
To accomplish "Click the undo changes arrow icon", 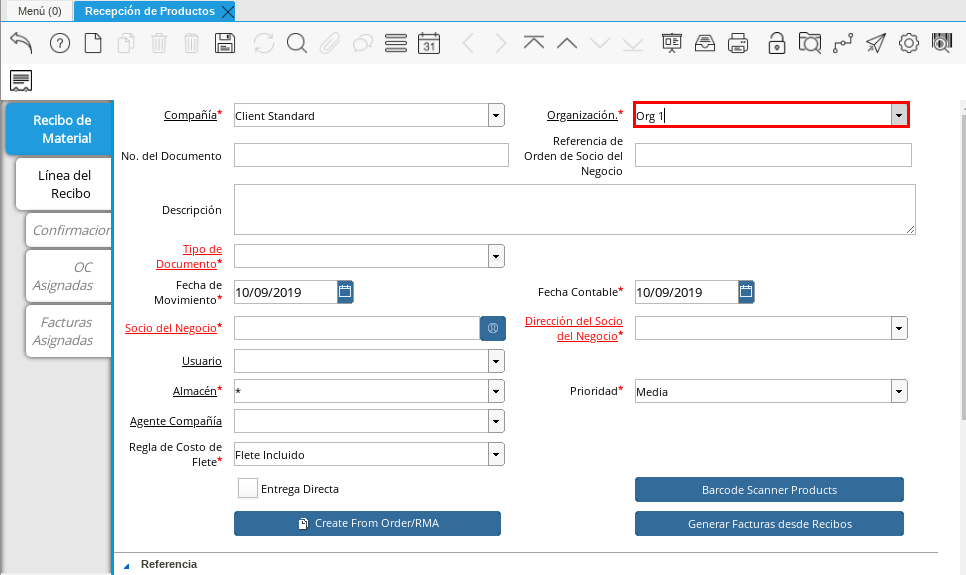I will (21, 42).
